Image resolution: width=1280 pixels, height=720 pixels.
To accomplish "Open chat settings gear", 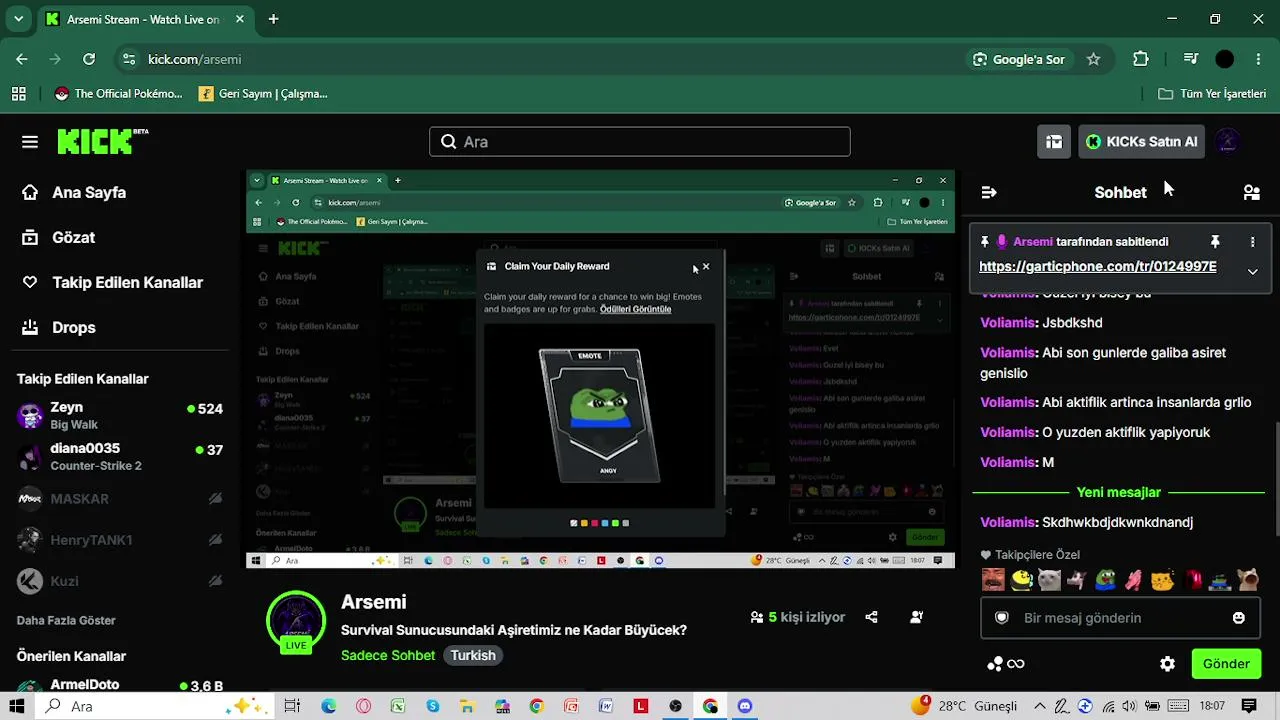I will point(1167,664).
